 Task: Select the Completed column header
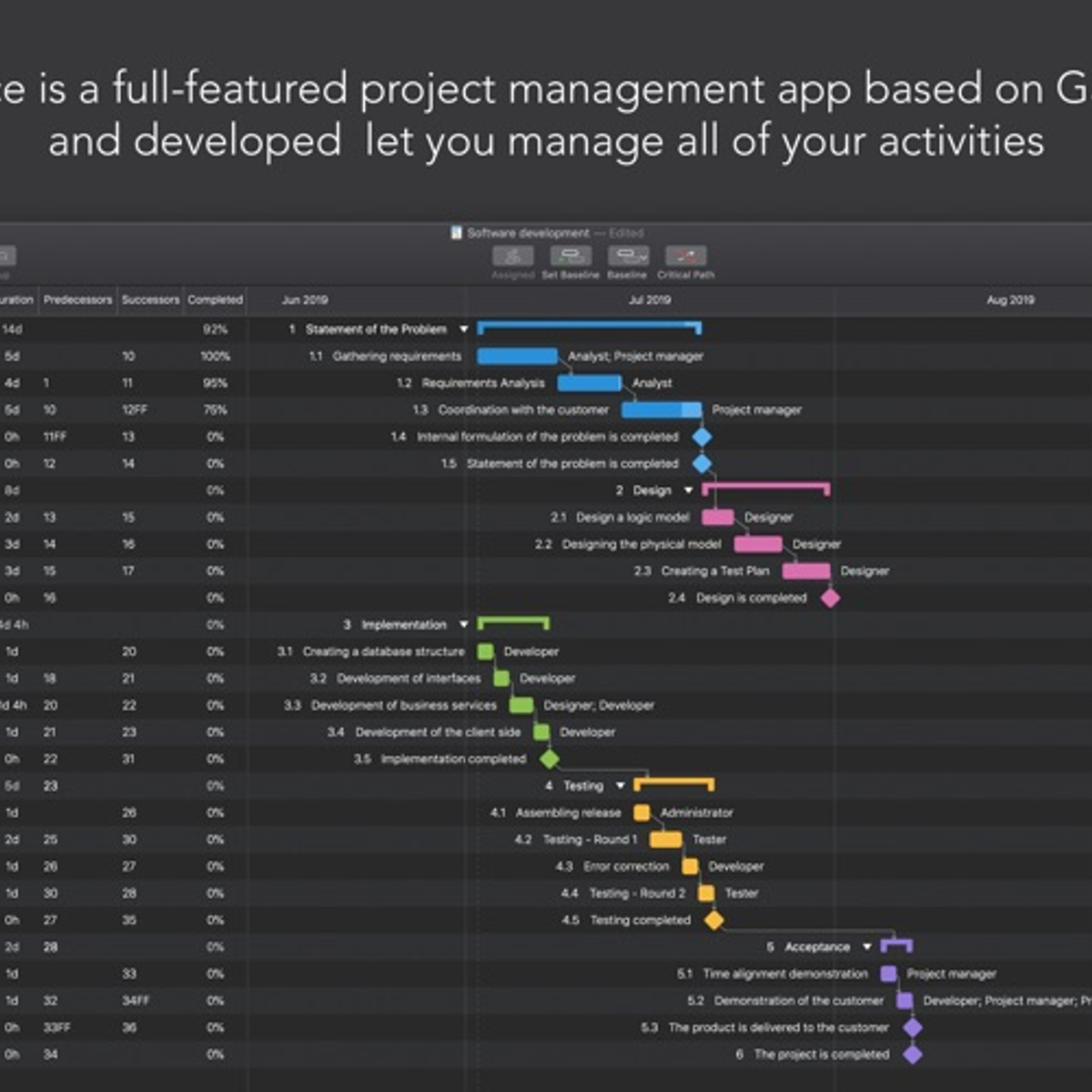214,299
